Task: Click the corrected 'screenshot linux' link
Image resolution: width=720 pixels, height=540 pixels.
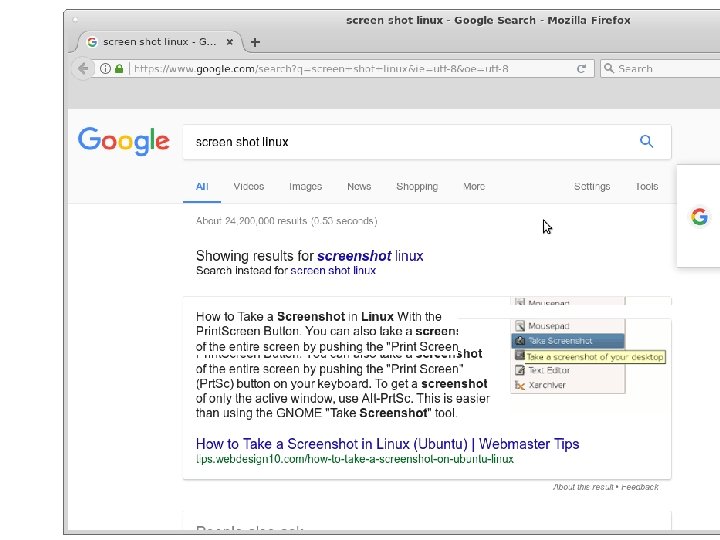Action: pos(370,256)
